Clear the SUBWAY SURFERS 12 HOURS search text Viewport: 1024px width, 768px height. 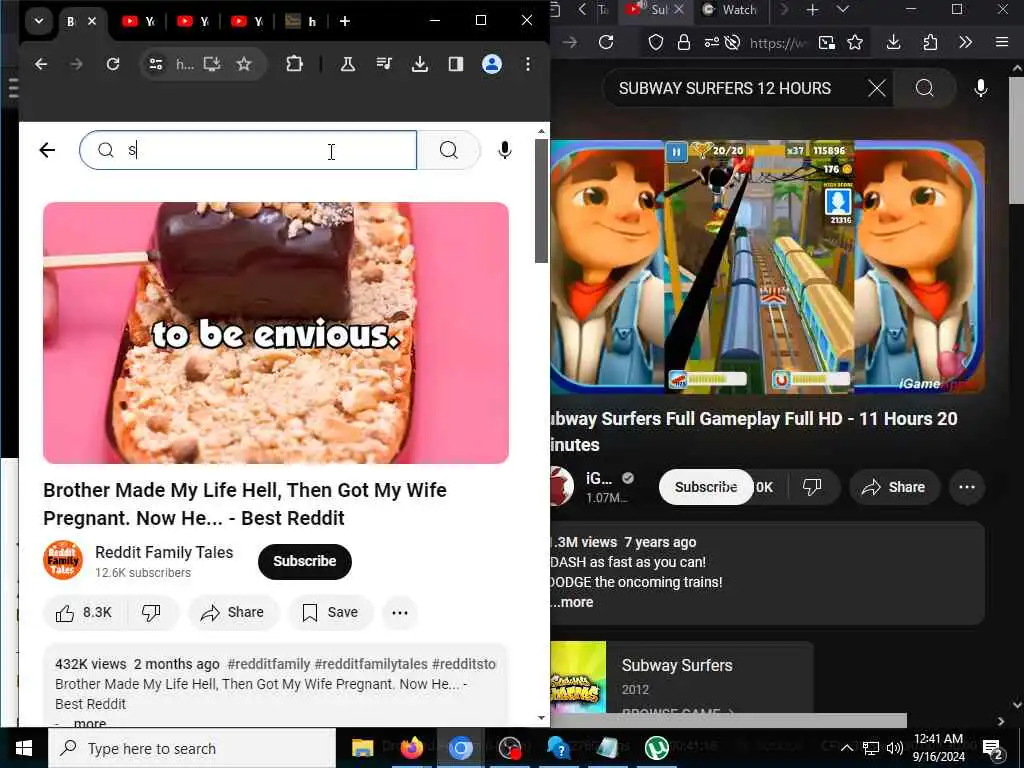877,88
